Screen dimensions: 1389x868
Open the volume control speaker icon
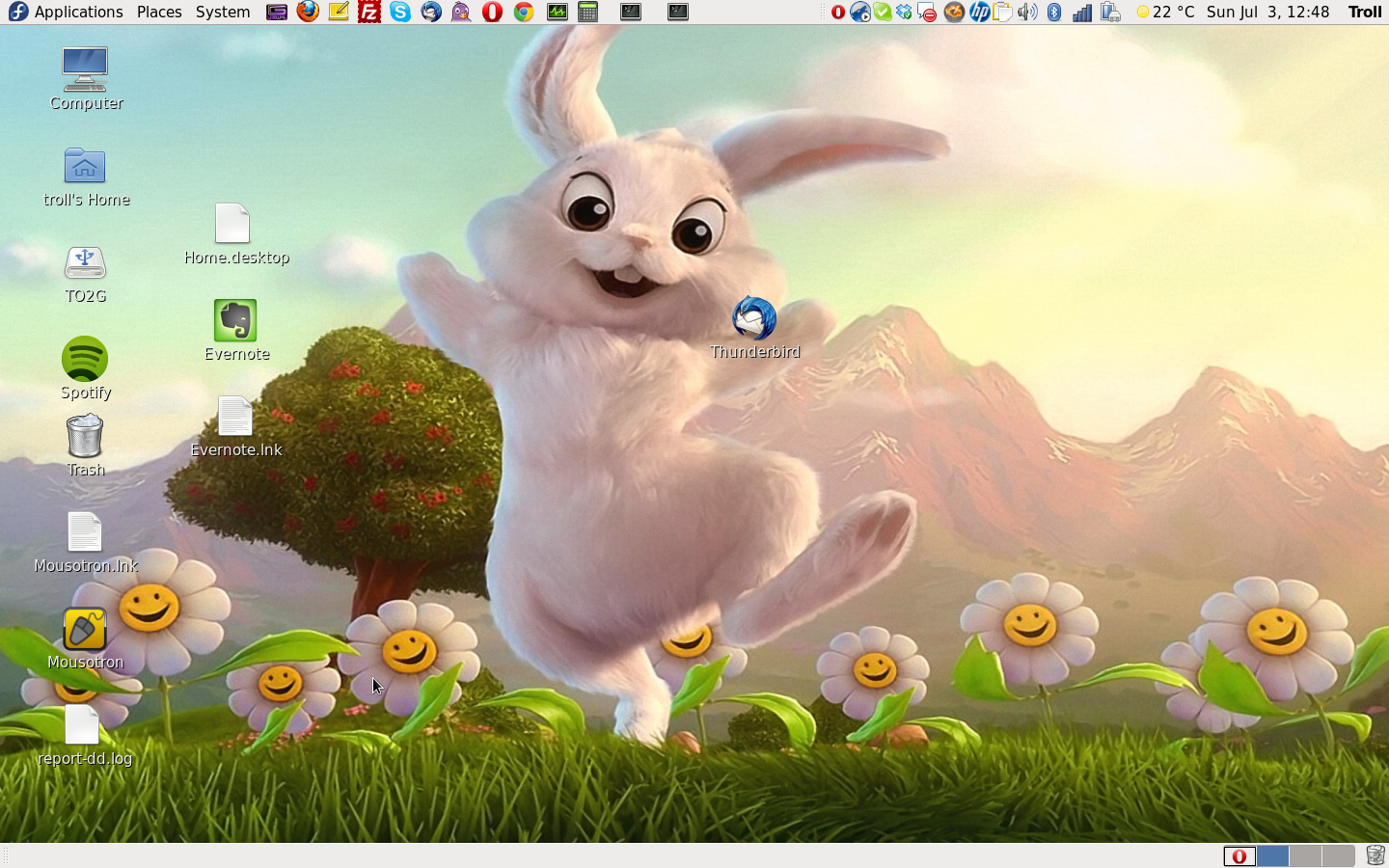click(1027, 12)
